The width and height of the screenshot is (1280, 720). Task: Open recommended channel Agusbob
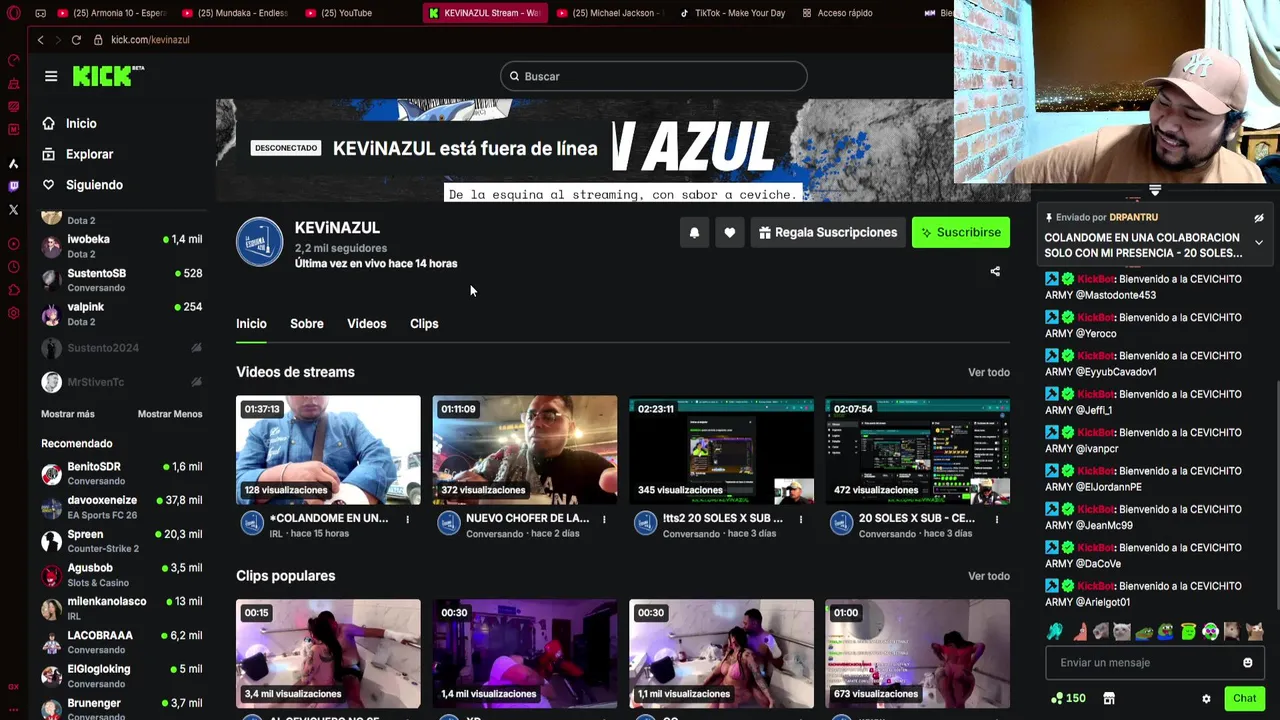[121, 575]
